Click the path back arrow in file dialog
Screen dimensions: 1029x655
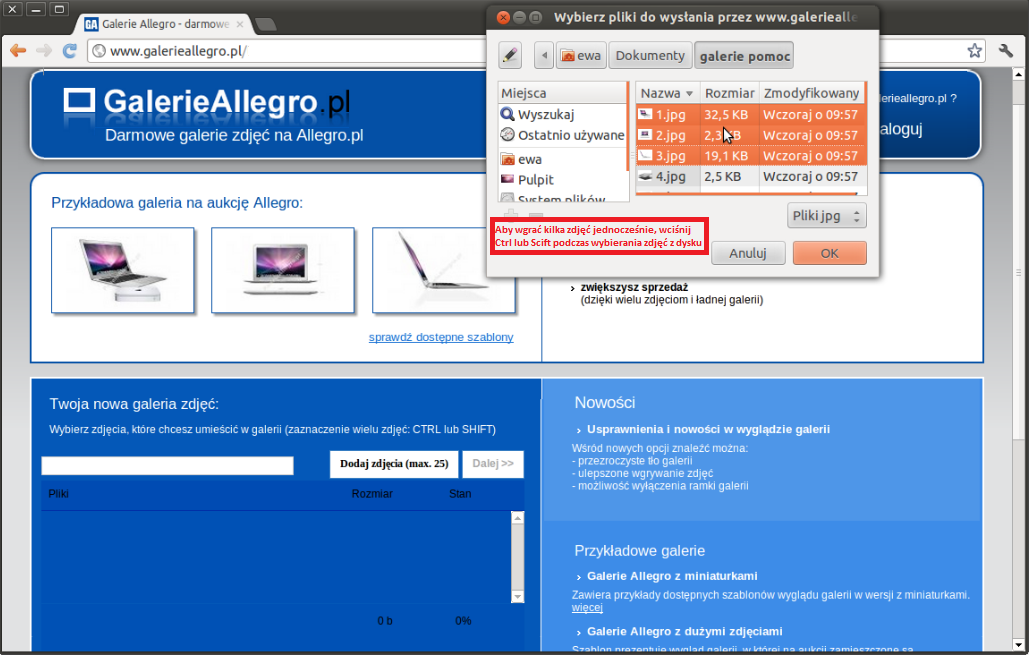(544, 55)
